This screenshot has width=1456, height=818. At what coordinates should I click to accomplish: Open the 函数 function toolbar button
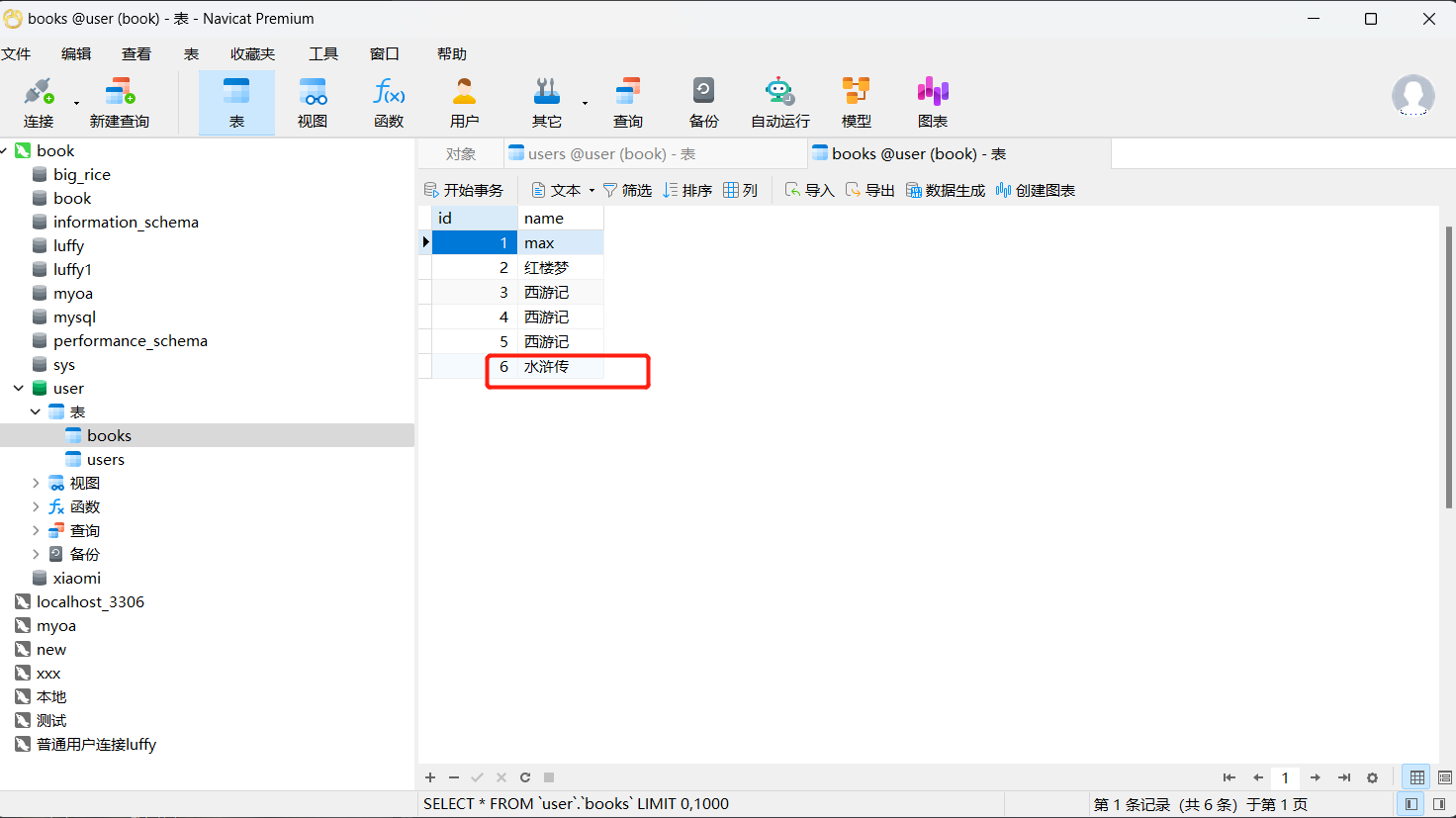pyautogui.click(x=389, y=103)
